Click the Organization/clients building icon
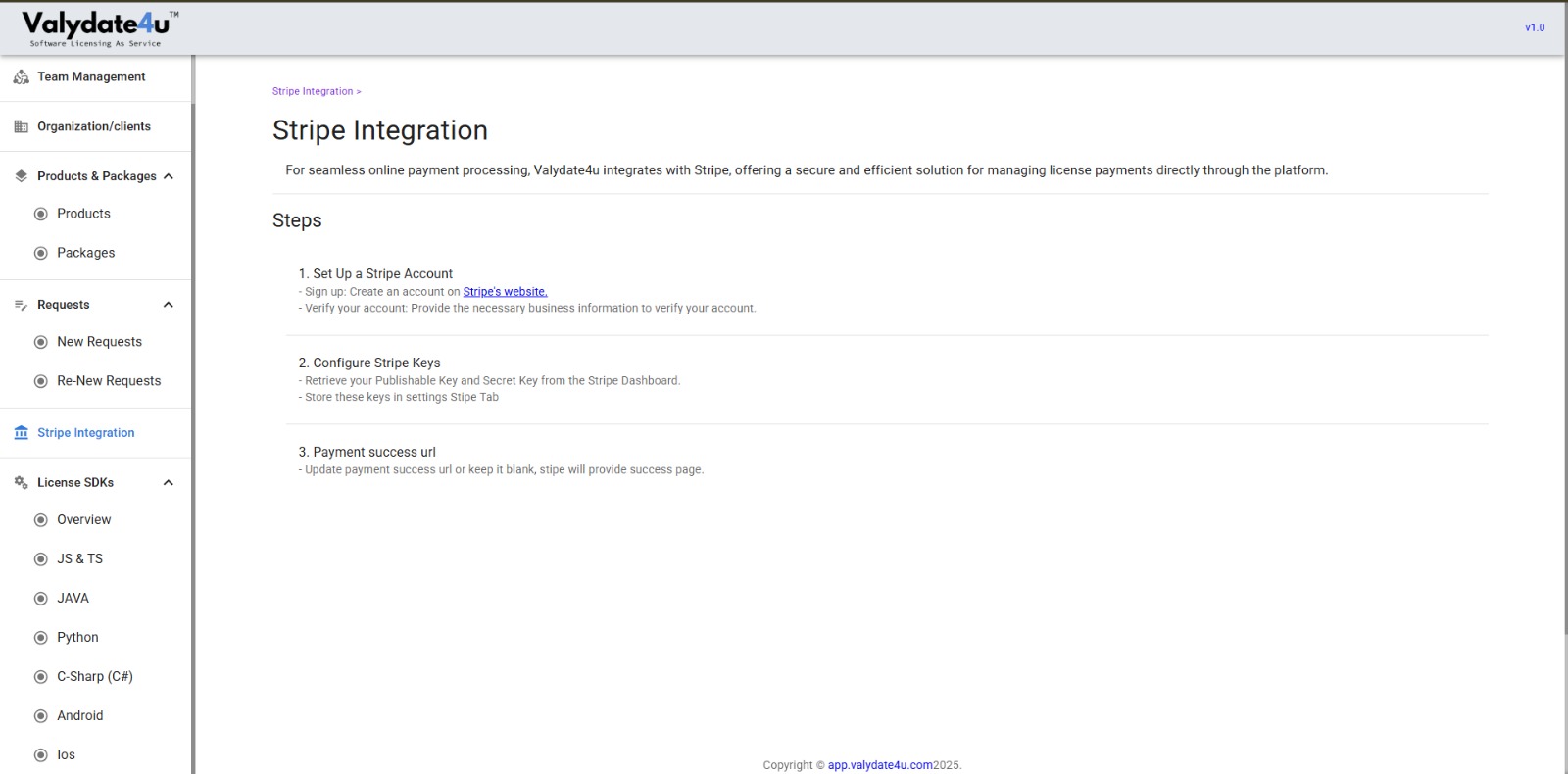The height and width of the screenshot is (774, 1568). (x=21, y=126)
